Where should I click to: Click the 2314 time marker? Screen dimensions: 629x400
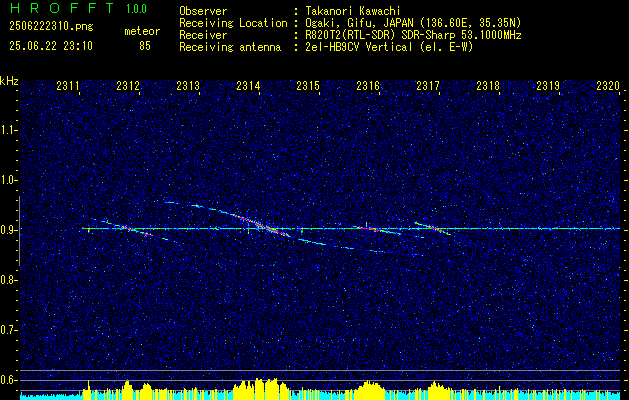(x=248, y=85)
